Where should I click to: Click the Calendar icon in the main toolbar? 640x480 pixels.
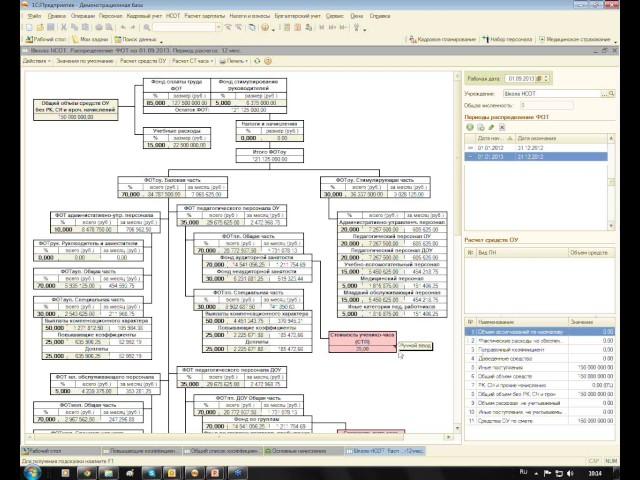pos(298,27)
